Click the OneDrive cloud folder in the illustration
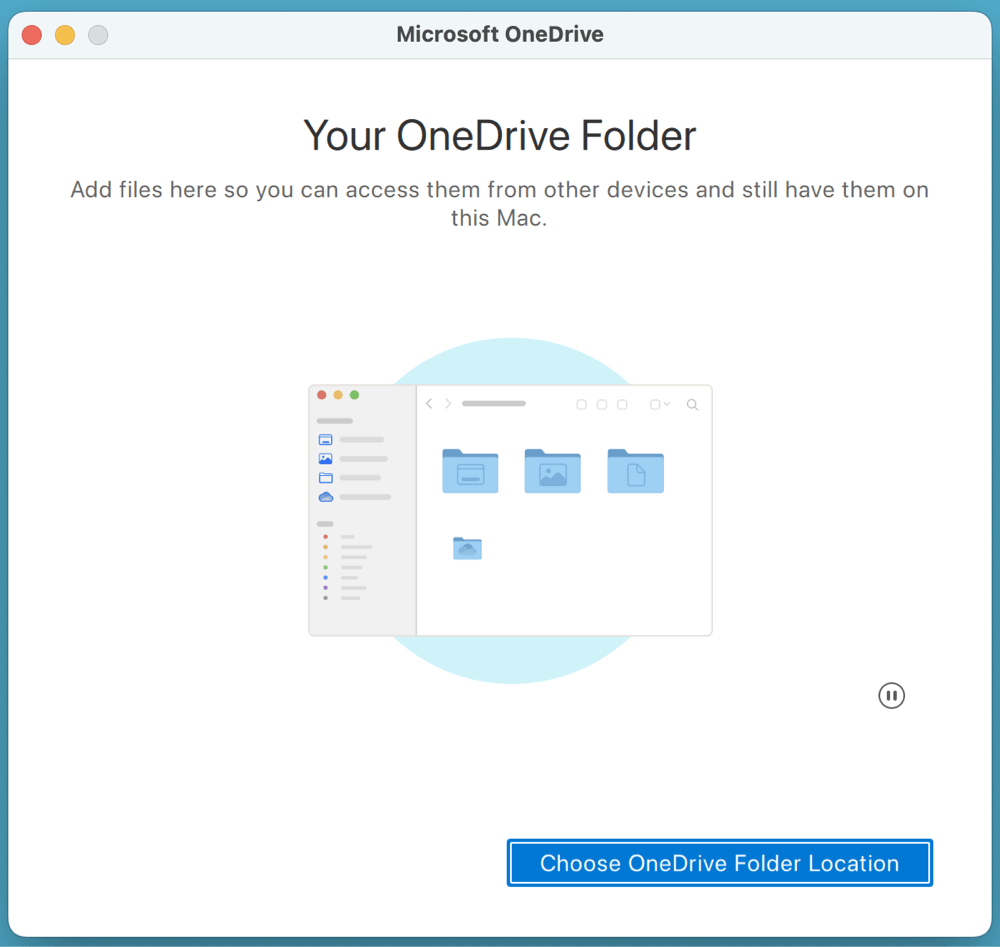 pyautogui.click(x=467, y=548)
